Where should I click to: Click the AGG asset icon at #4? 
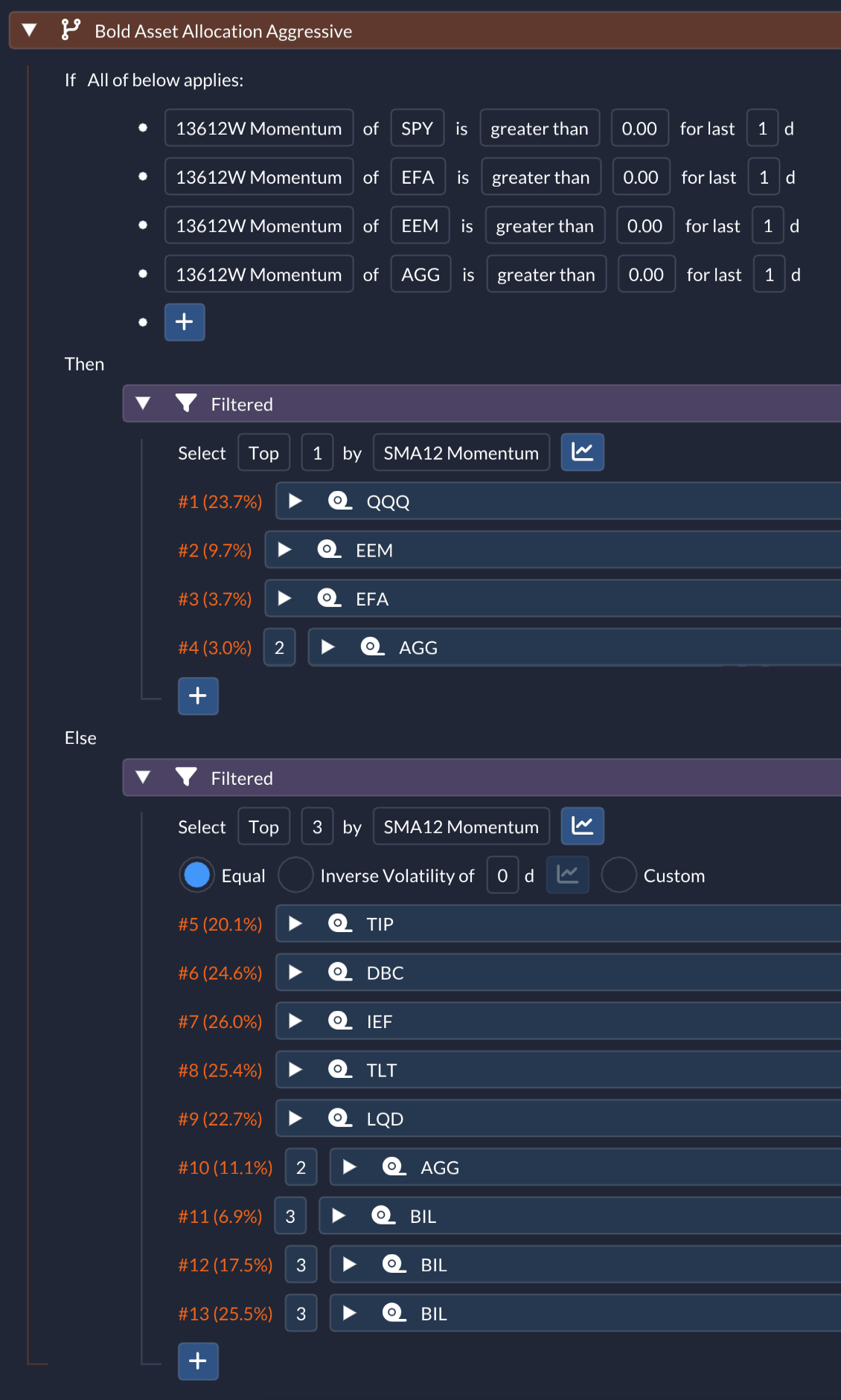[x=372, y=647]
